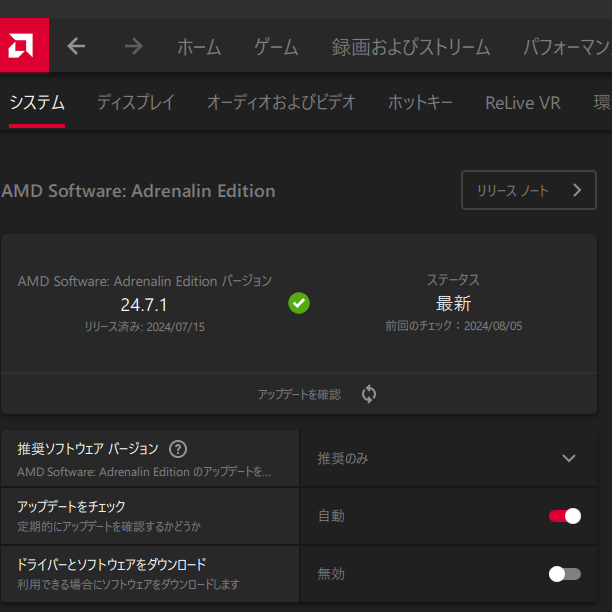This screenshot has height=612, width=612.
Task: Click the green up-to-date checkmark icon
Action: (x=299, y=303)
